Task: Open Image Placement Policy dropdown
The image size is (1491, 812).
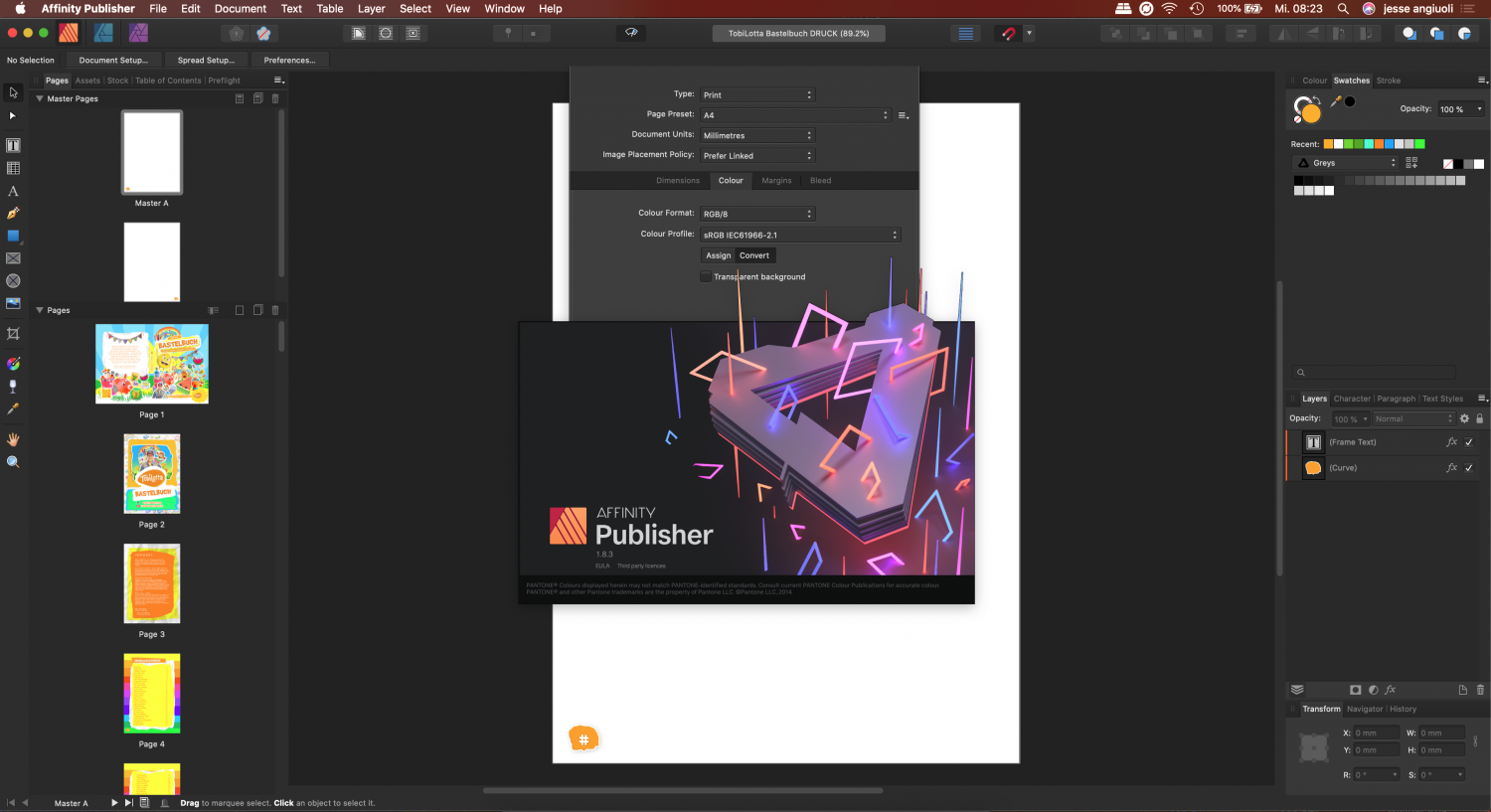Action: tap(757, 156)
